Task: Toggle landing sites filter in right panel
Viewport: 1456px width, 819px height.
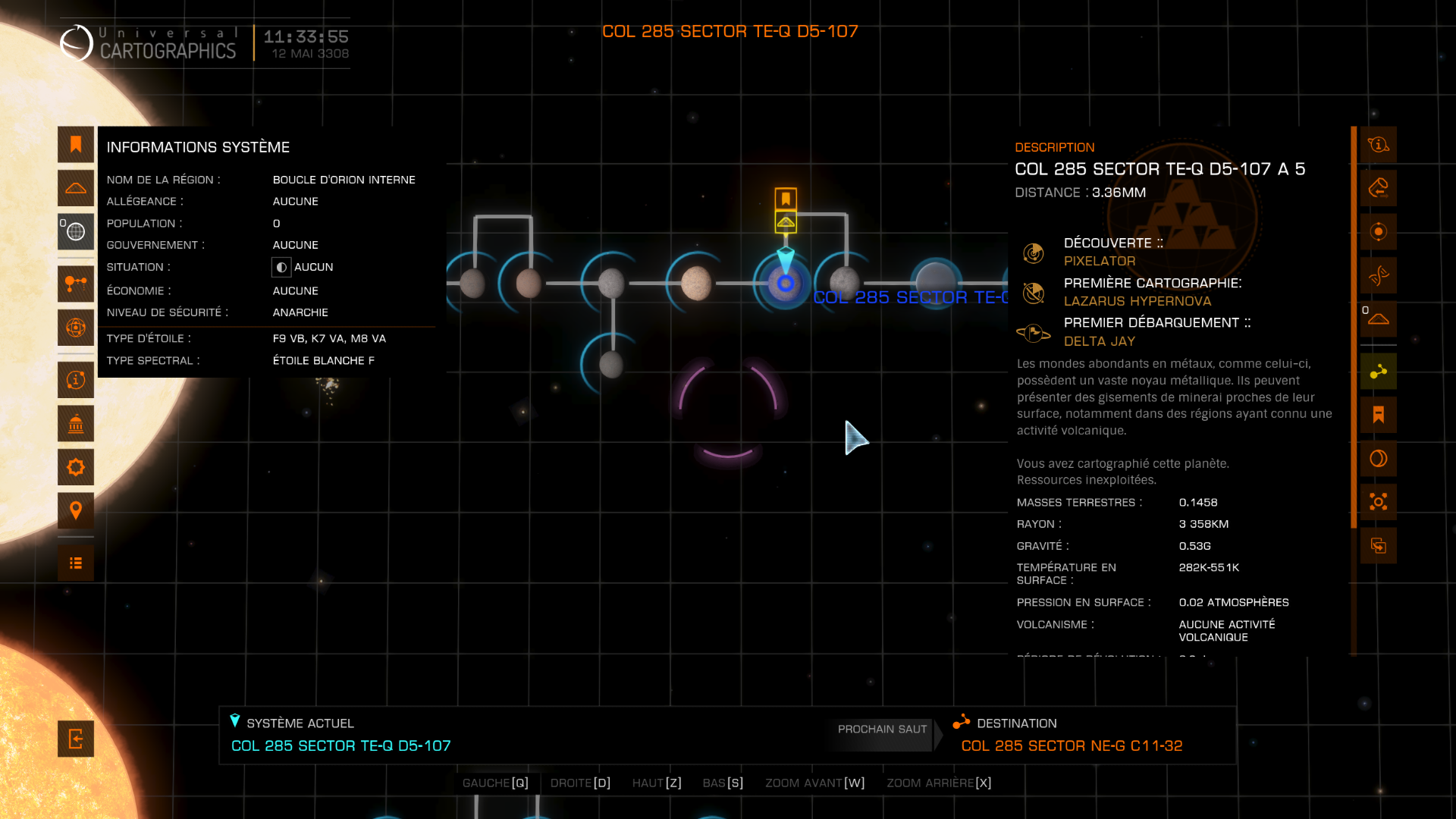Action: pos(1379,318)
